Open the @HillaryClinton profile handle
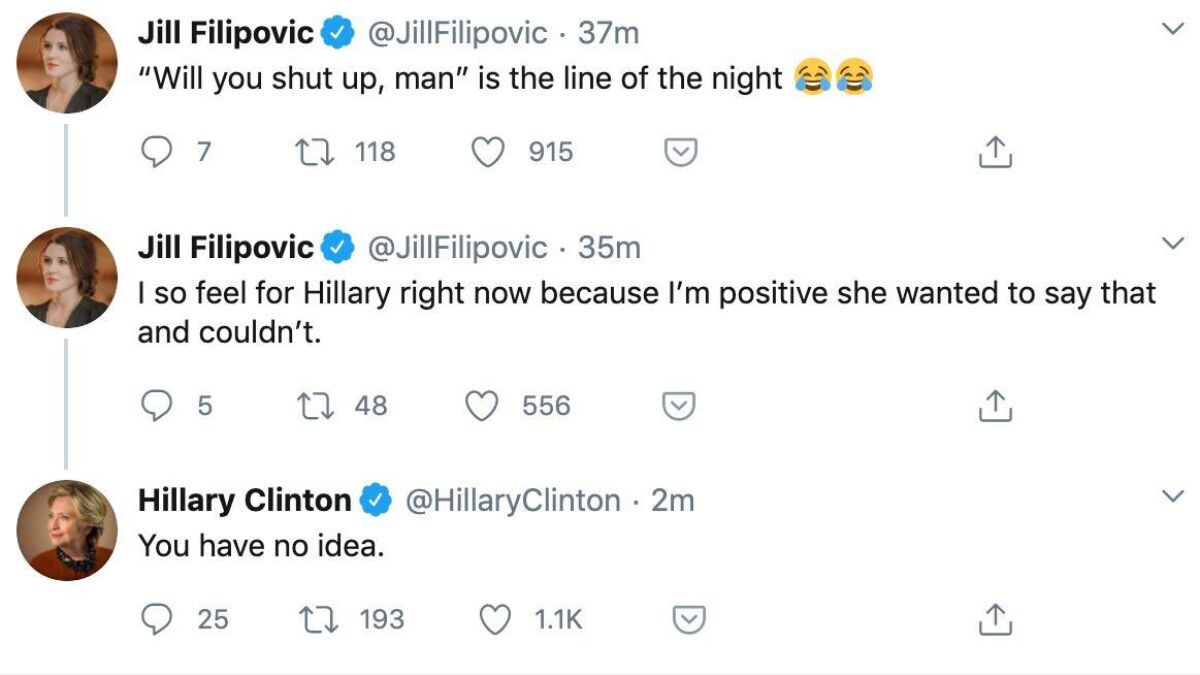This screenshot has width=1200, height=675. click(x=512, y=500)
